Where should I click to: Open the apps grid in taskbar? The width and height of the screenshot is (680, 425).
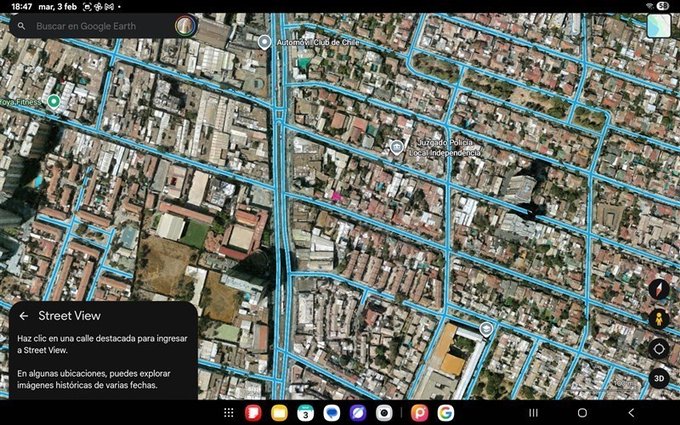(x=229, y=412)
